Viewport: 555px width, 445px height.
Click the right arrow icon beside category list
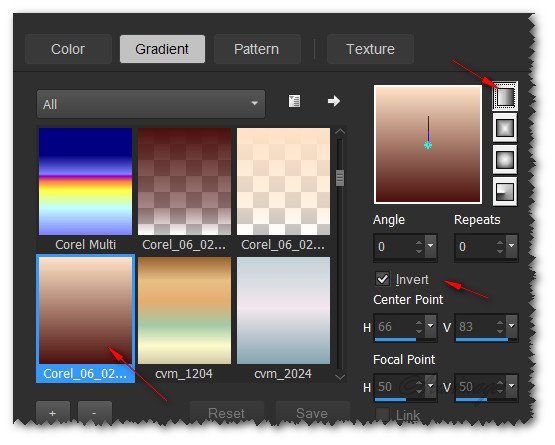coord(333,101)
